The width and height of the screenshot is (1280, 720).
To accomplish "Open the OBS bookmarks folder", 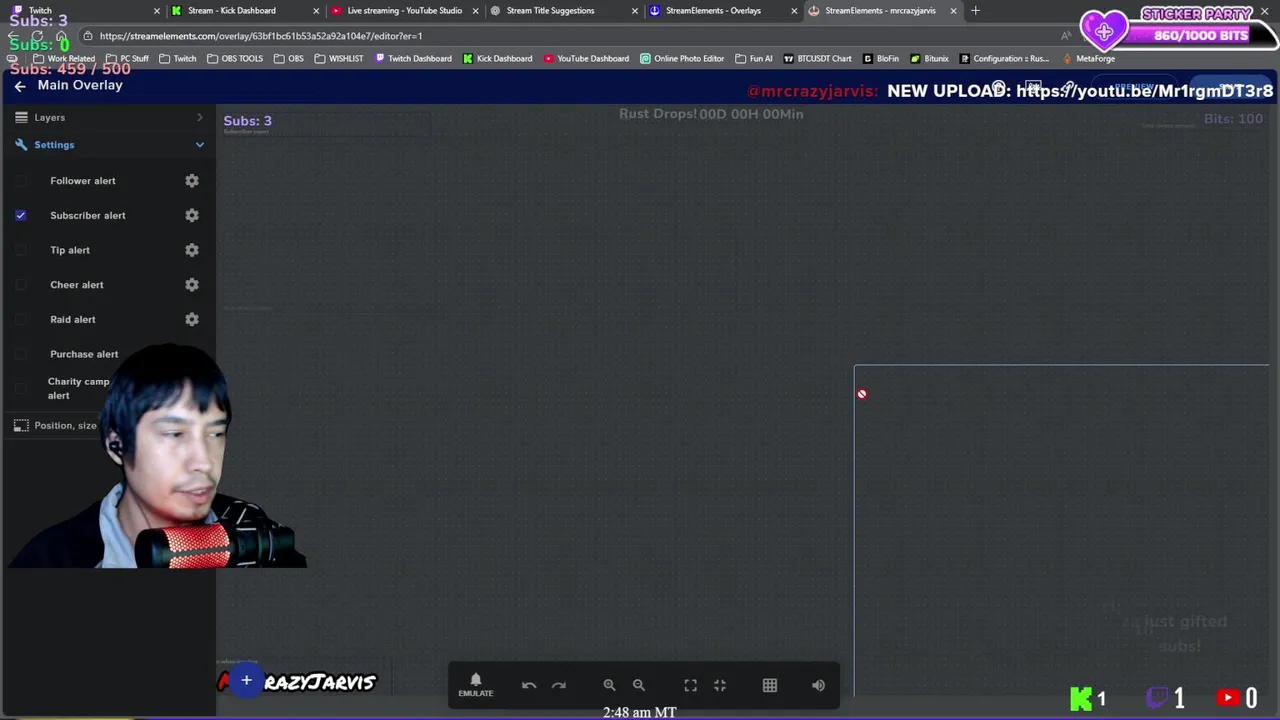I will click(289, 58).
